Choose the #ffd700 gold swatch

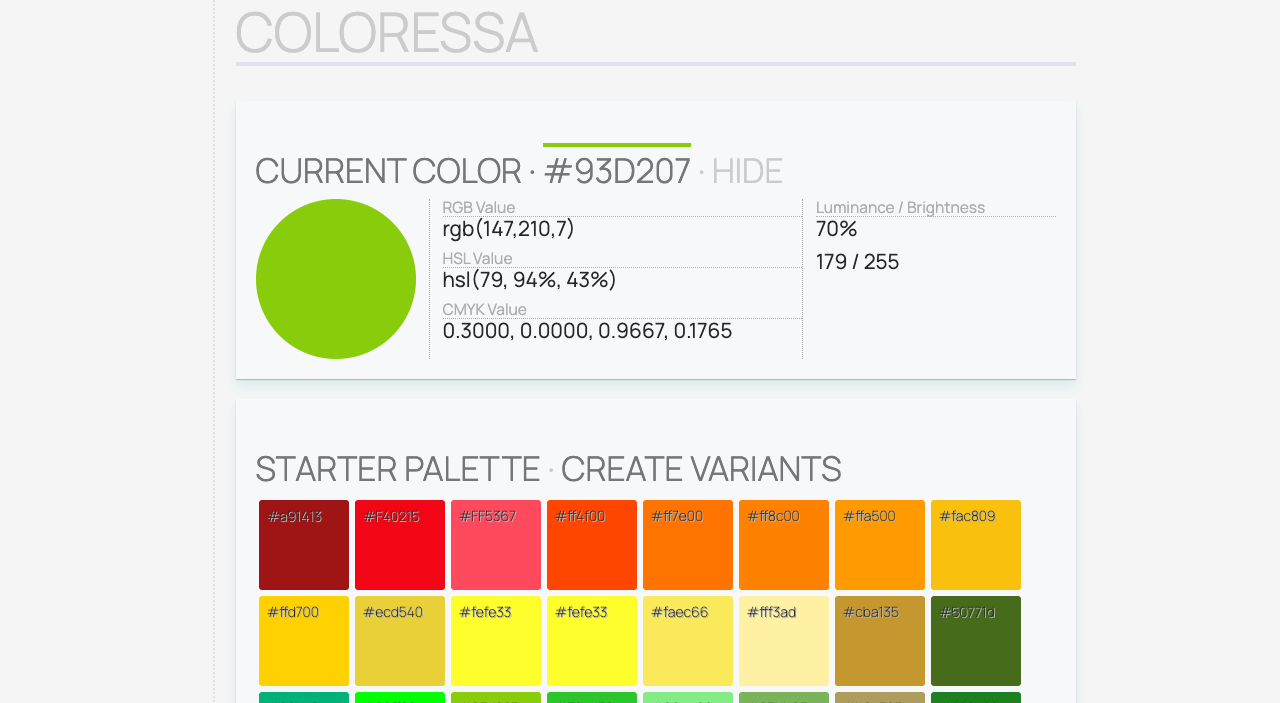304,641
